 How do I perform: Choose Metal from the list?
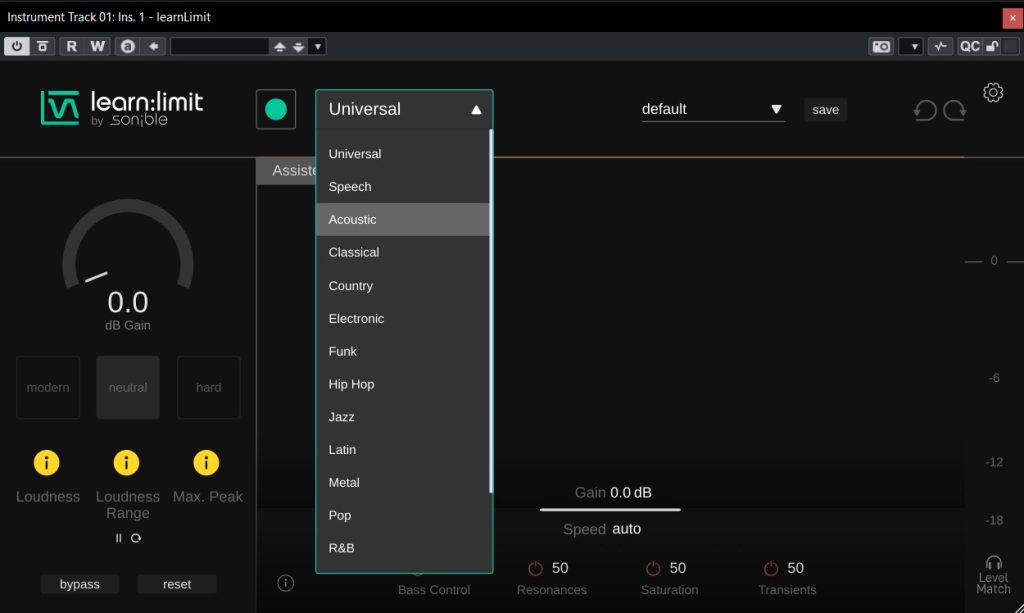403,482
